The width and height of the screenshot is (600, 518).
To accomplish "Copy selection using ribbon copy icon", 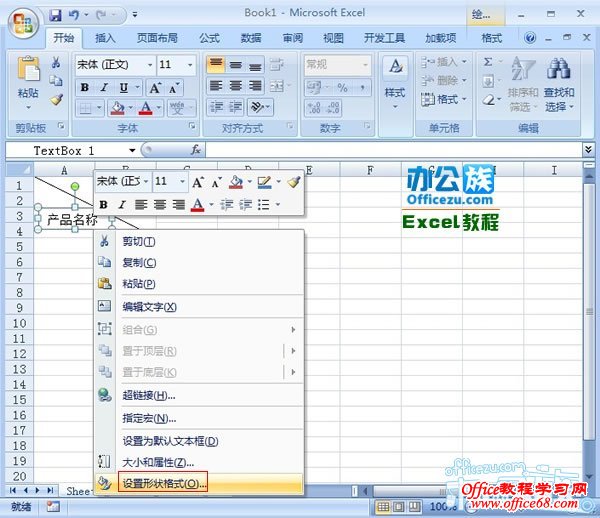I will coord(56,80).
